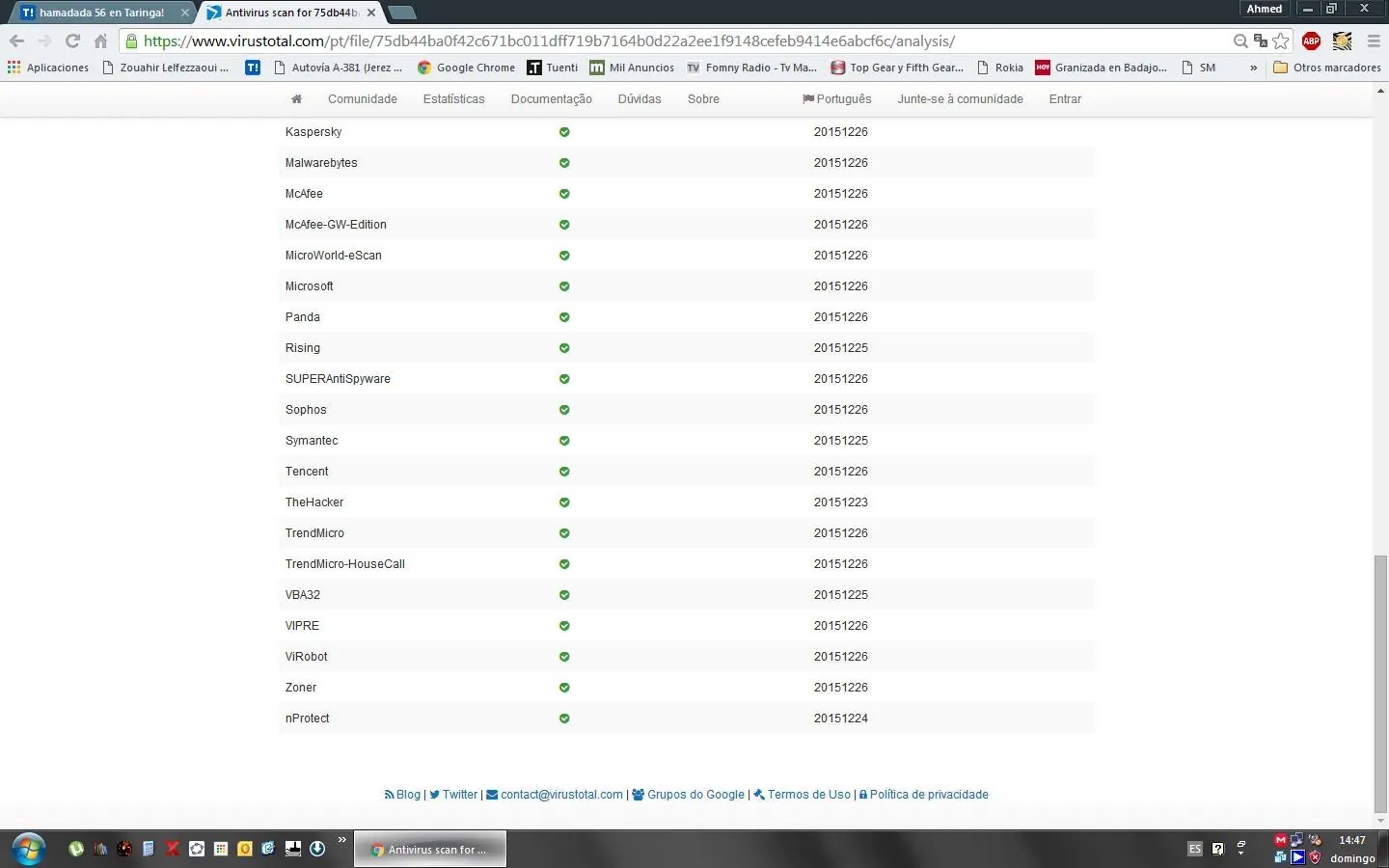1389x868 pixels.
Task: Close the Antivirus scan tab
Action: 371,13
